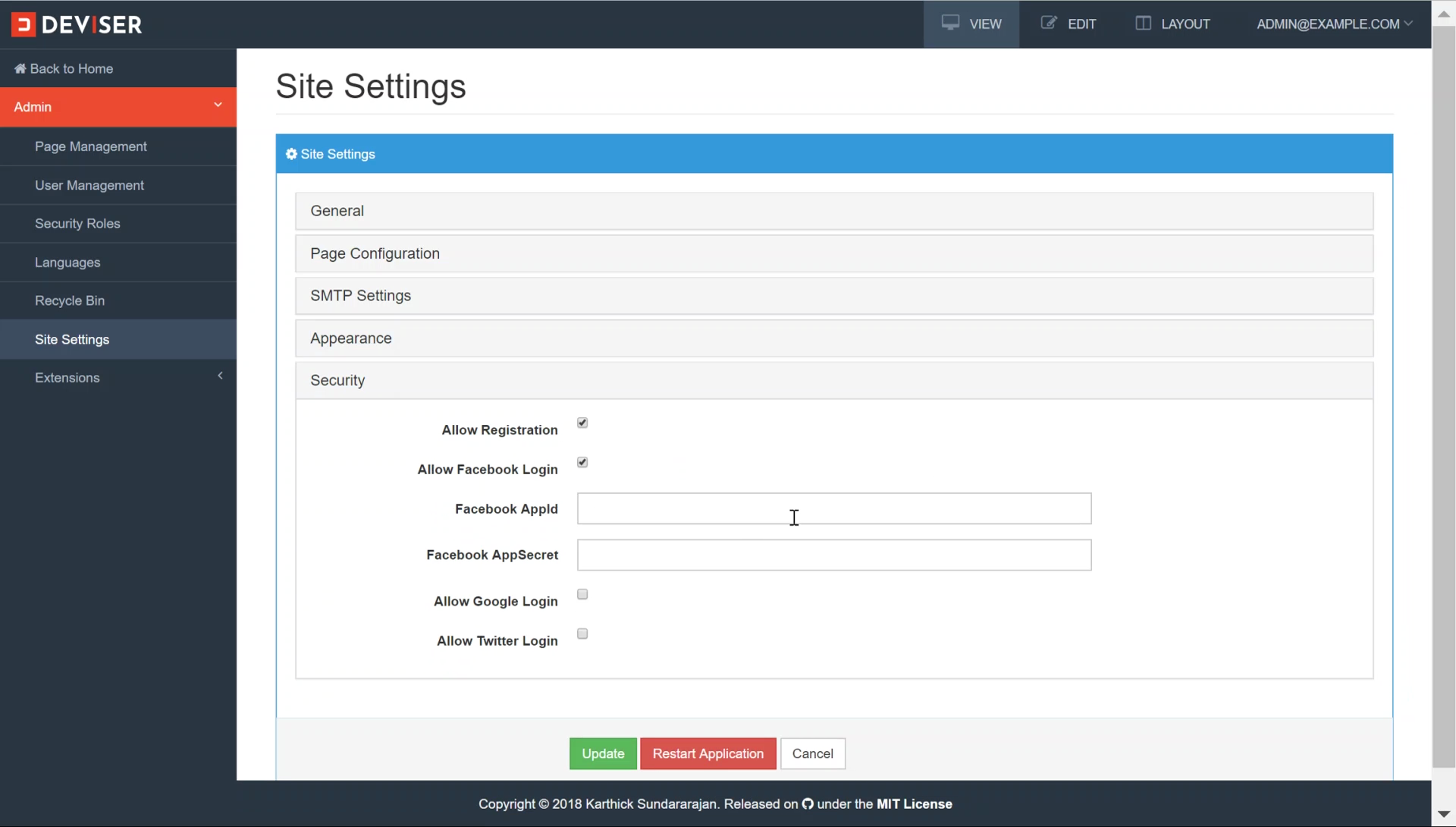Uncheck the Allow Registration checkbox
Image resolution: width=1456 pixels, height=827 pixels.
pos(582,423)
